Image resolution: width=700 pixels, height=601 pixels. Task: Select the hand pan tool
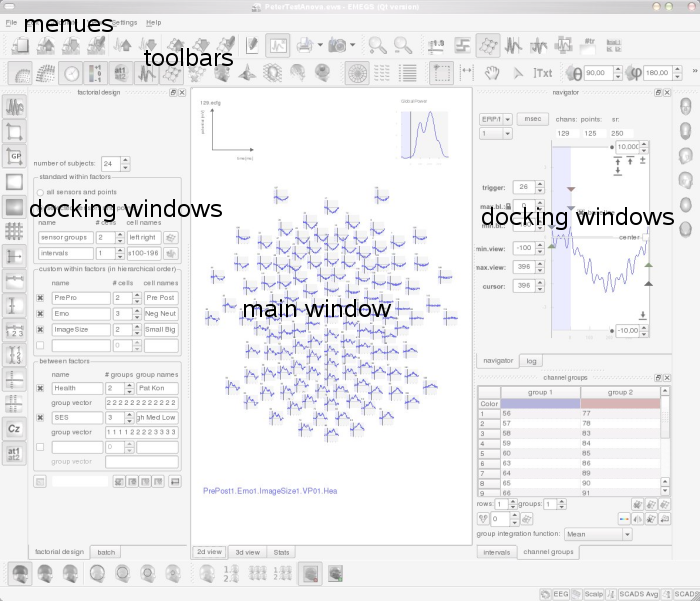[x=491, y=73]
